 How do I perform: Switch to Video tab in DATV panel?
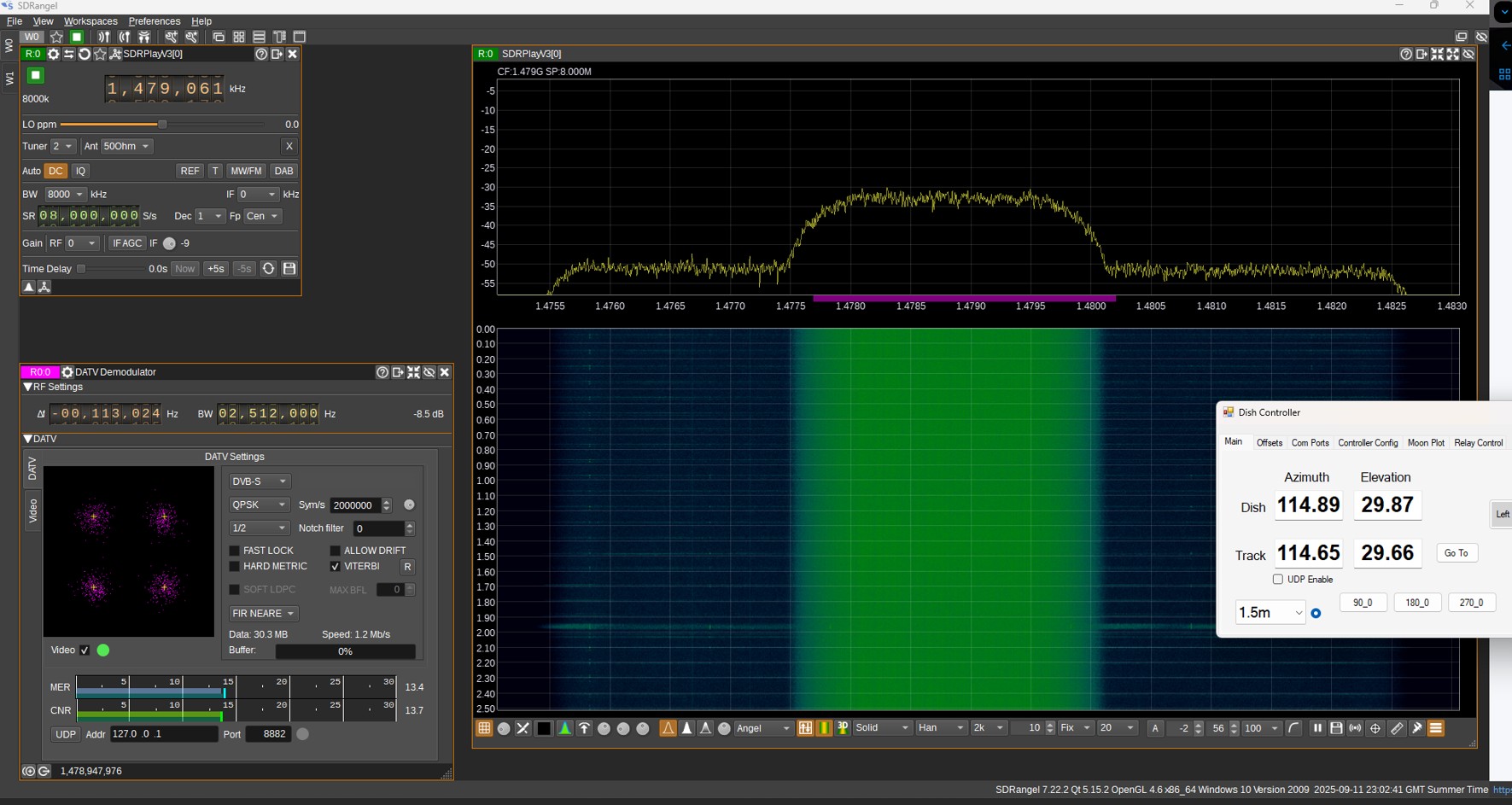(32, 510)
